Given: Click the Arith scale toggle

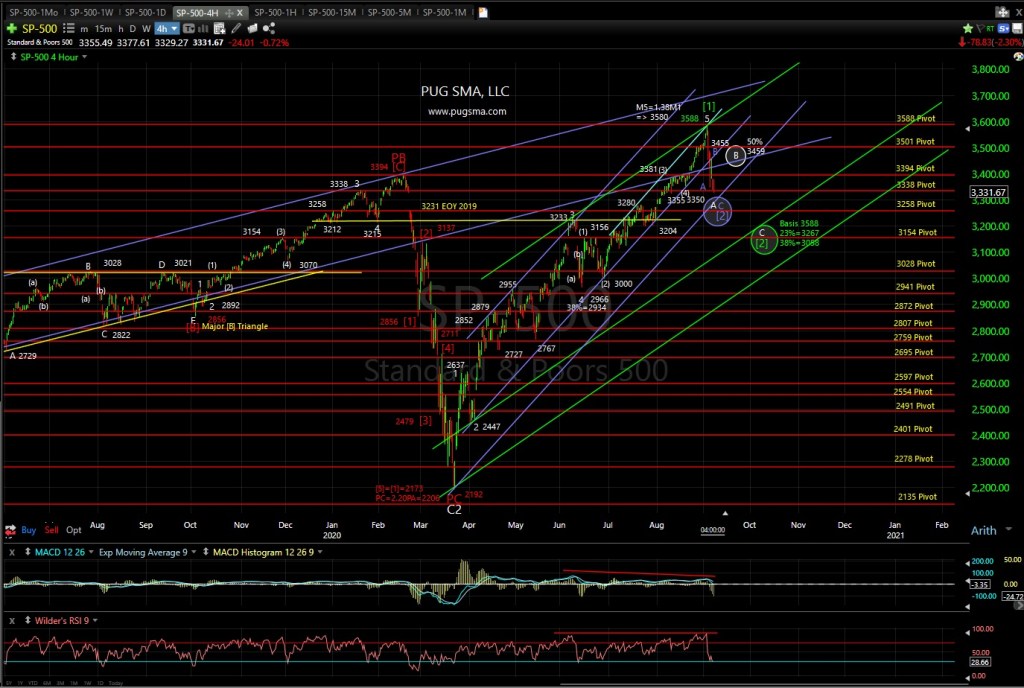Looking at the screenshot, I should (x=984, y=531).
